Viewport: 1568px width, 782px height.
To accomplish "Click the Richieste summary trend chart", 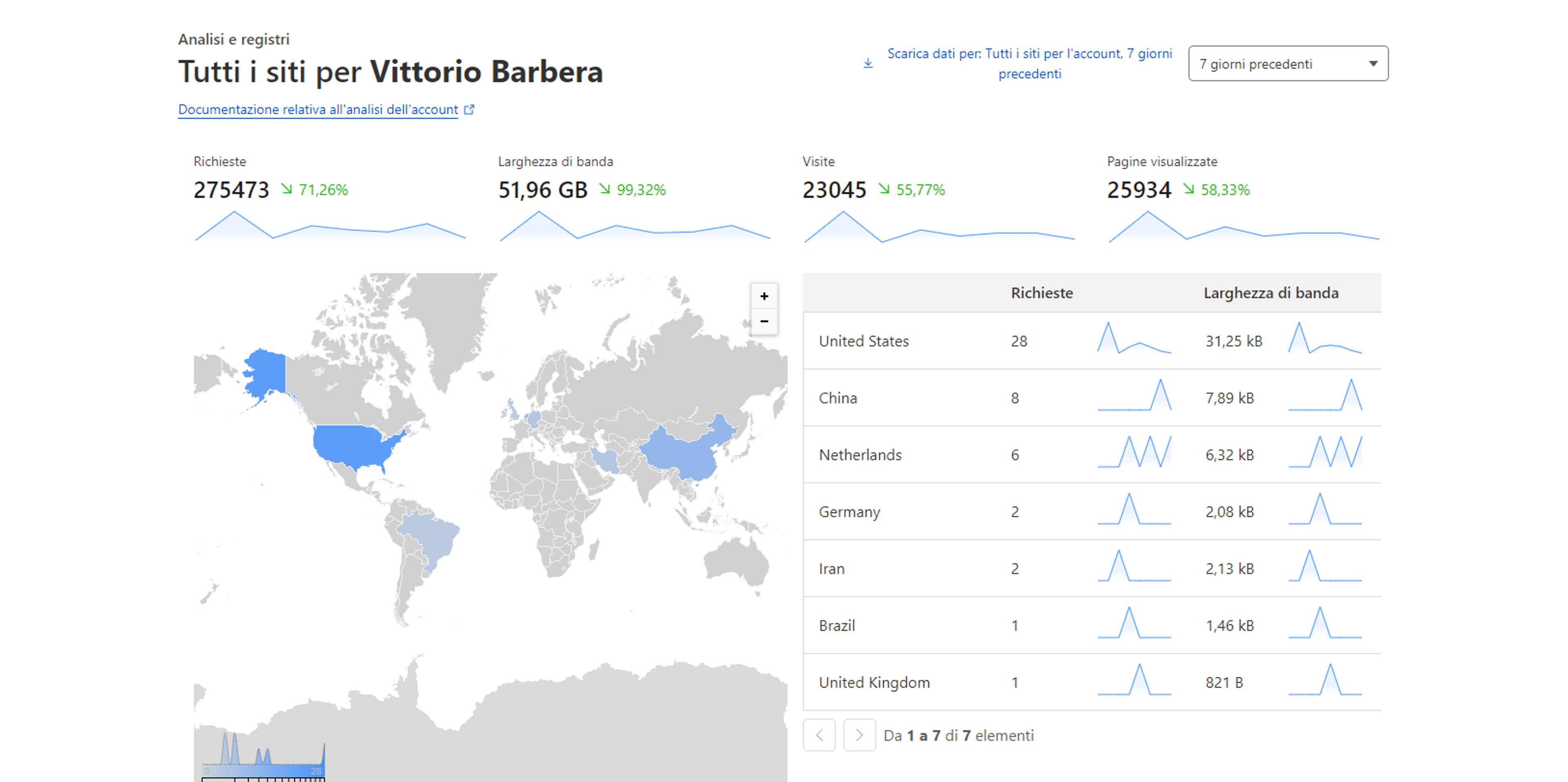I will 330,227.
